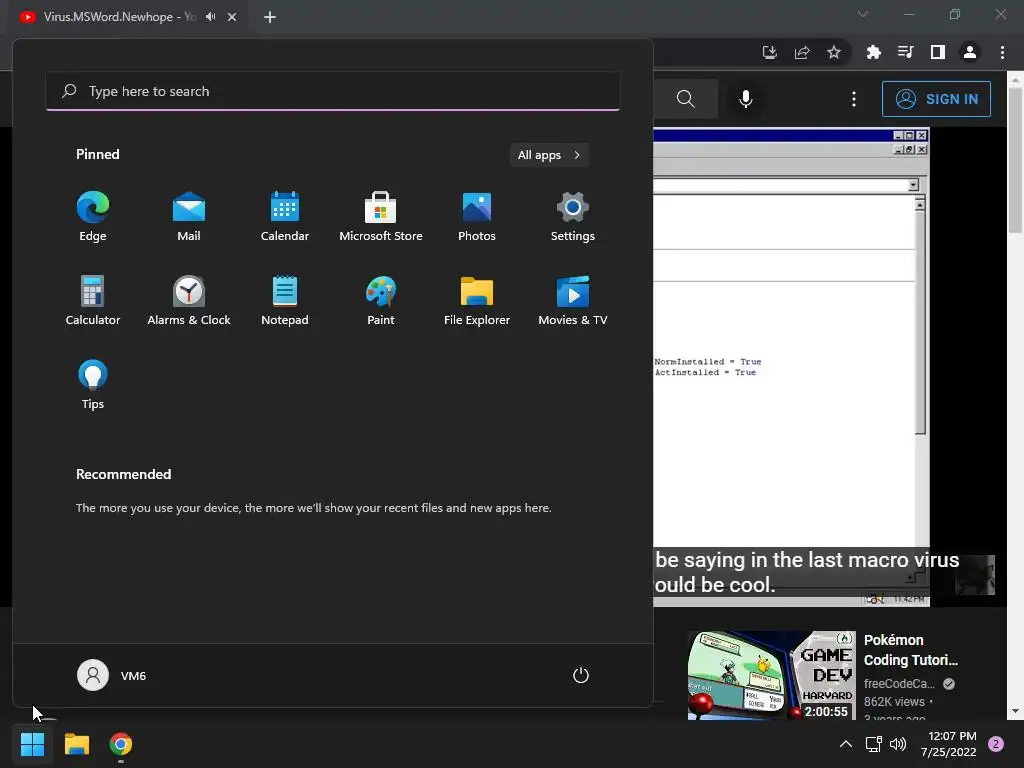Click YouTube search magnifier button

click(686, 99)
